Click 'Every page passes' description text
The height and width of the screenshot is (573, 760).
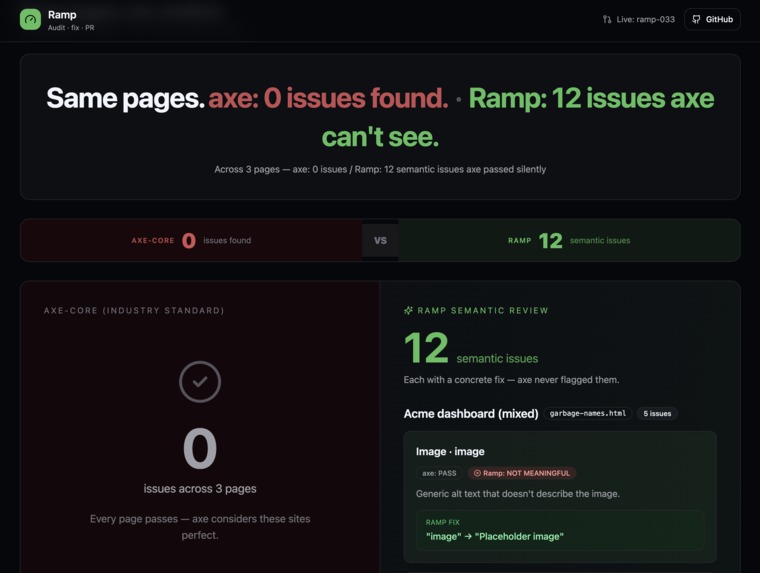[200, 527]
